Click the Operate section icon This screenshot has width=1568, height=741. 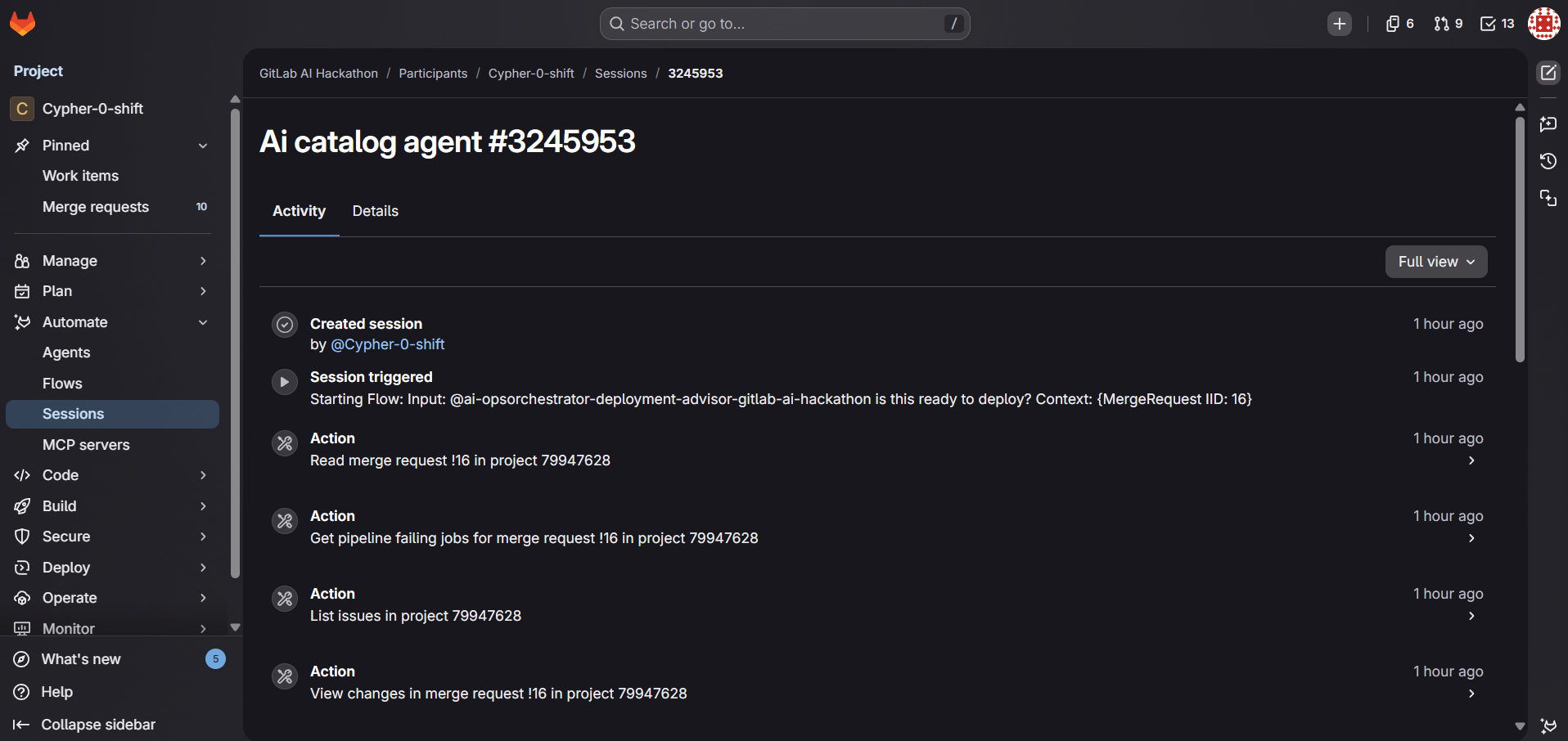point(22,598)
